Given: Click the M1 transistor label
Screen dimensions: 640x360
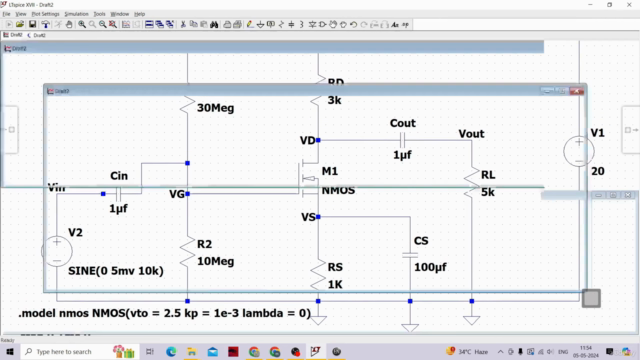Looking at the screenshot, I should (330, 171).
